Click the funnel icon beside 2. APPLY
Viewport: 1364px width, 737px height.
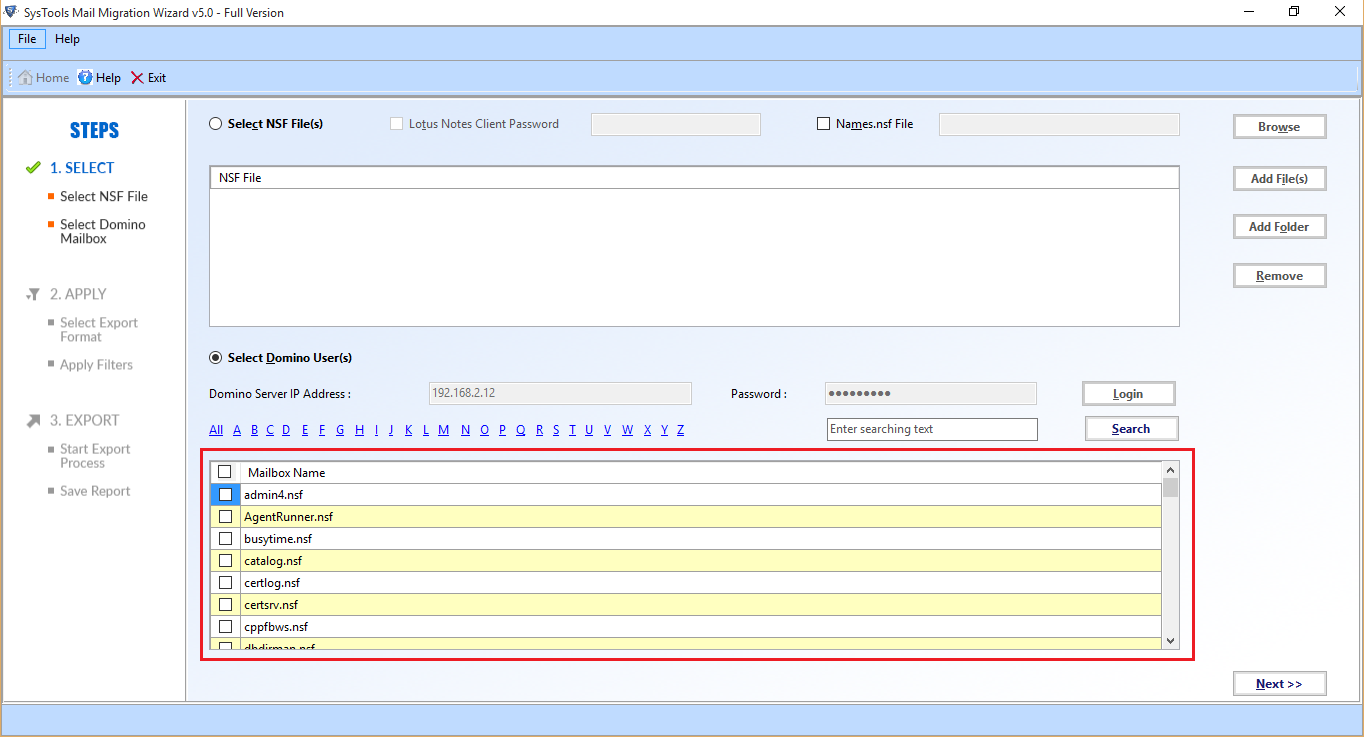point(33,294)
